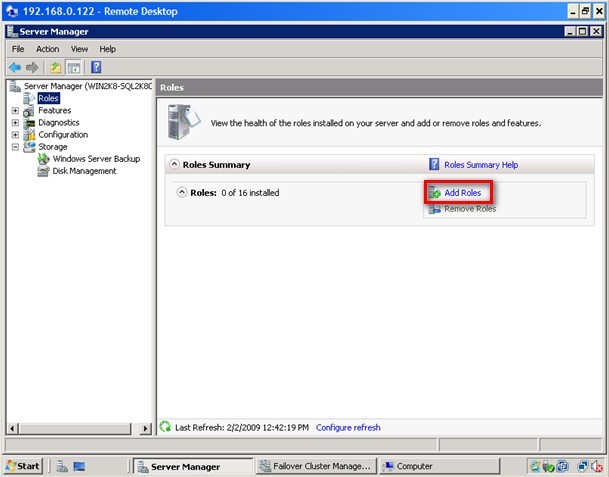The height and width of the screenshot is (477, 609).
Task: Click the "0 of 16 installed" text
Action: coord(250,193)
